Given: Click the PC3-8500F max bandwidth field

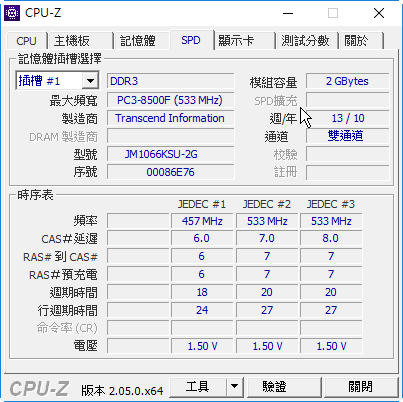Looking at the screenshot, I should pyautogui.click(x=170, y=100).
